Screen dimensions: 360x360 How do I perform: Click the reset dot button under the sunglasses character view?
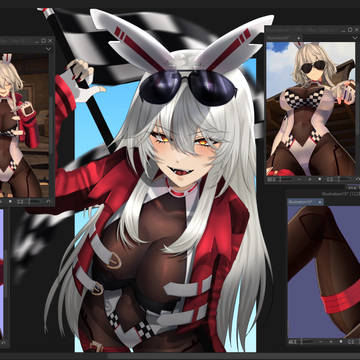[320, 179]
